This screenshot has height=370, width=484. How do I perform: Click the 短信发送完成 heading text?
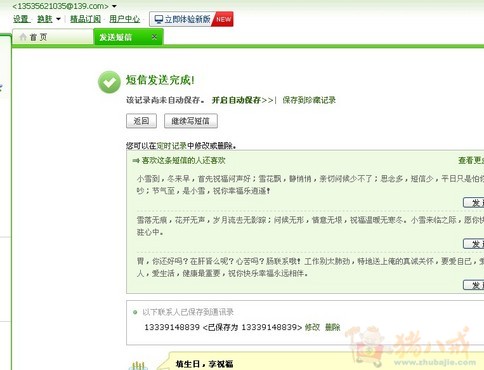[160, 80]
